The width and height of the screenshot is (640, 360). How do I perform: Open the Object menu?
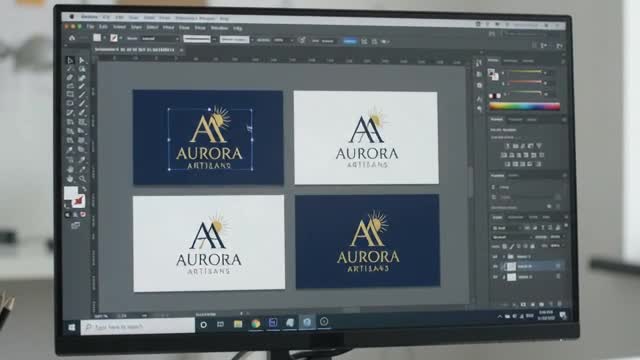point(120,27)
